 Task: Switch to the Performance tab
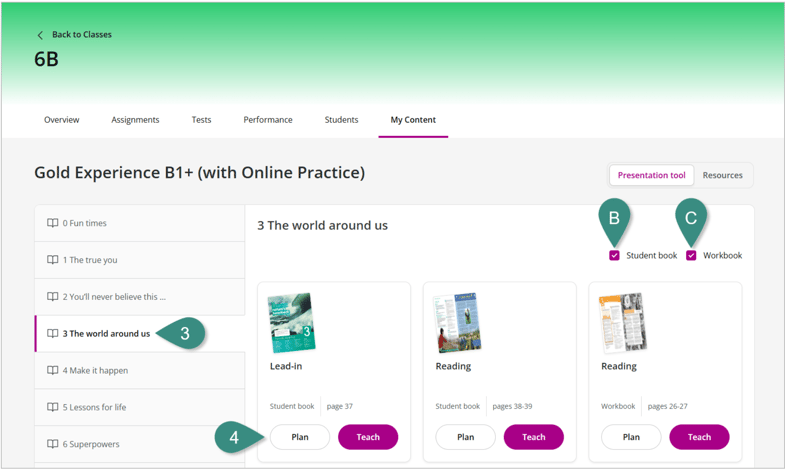coord(268,120)
